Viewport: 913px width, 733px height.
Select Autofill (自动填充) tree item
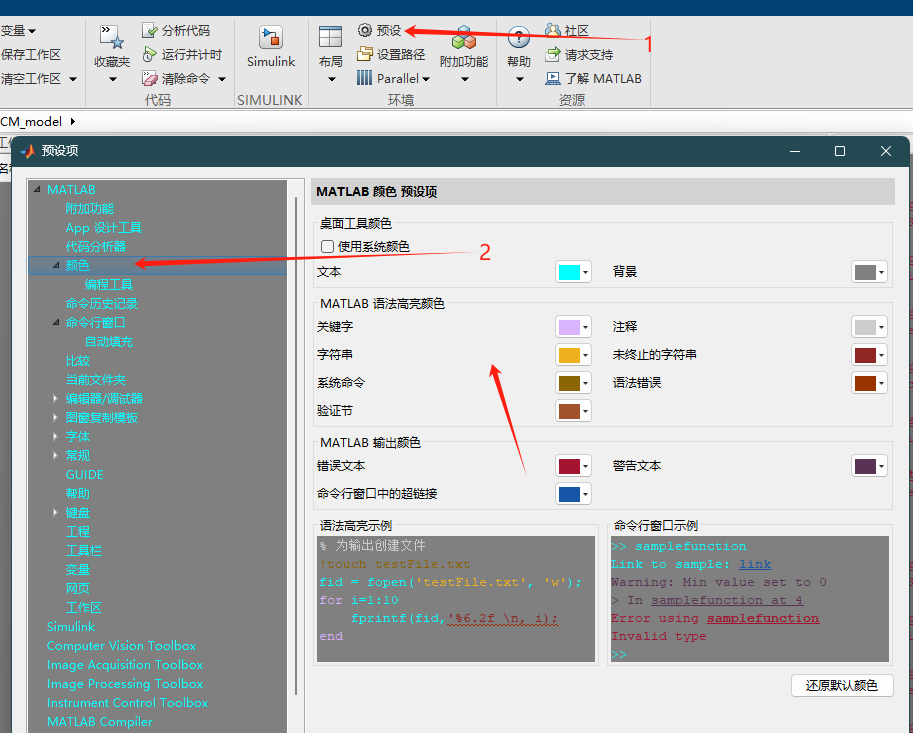coord(109,341)
